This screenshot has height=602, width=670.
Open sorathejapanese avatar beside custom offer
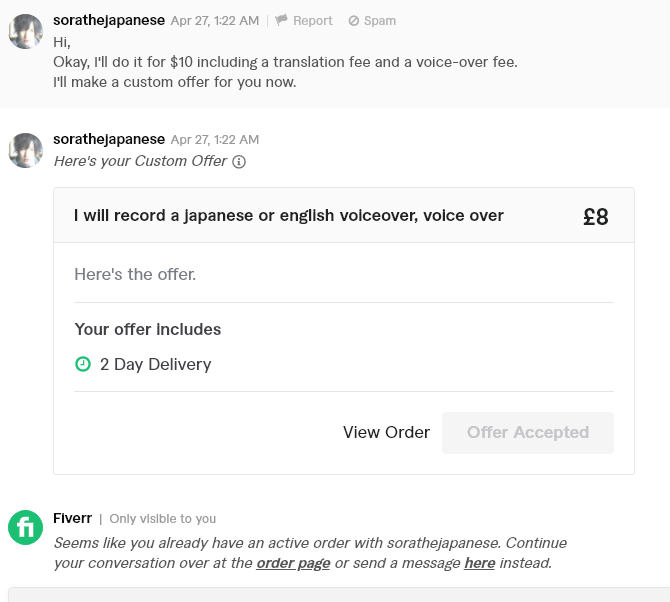pyautogui.click(x=26, y=150)
